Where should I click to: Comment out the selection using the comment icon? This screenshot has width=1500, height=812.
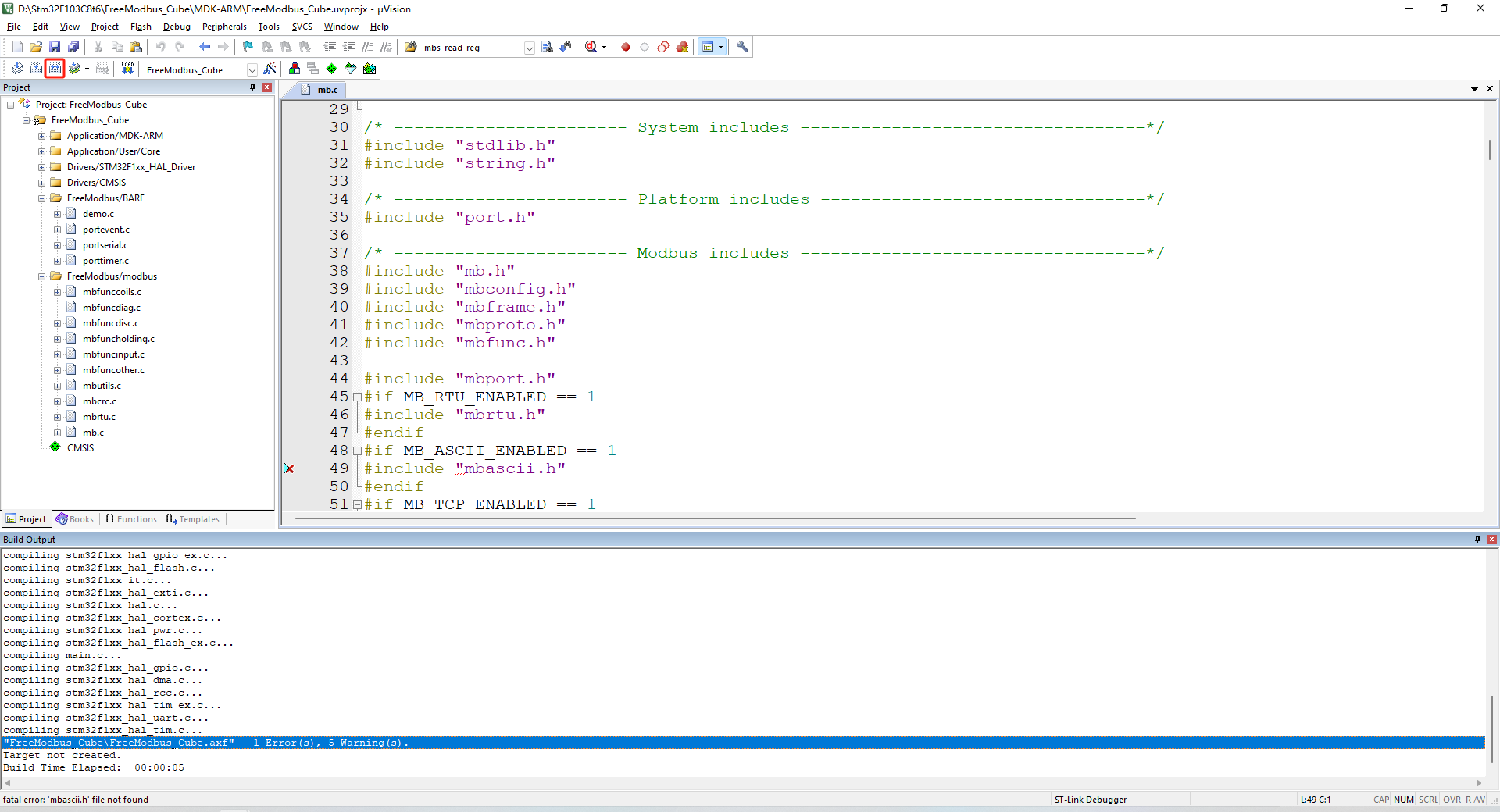coord(367,47)
